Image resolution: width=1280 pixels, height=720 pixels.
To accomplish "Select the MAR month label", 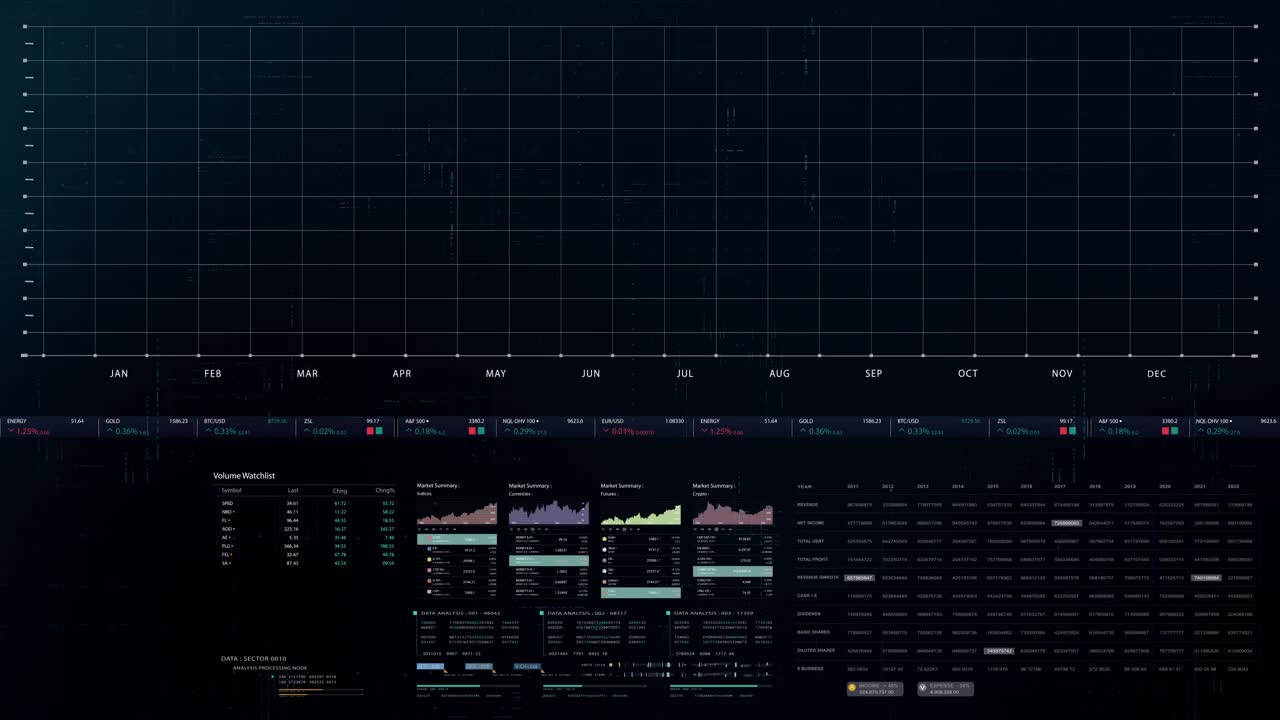I will (307, 374).
